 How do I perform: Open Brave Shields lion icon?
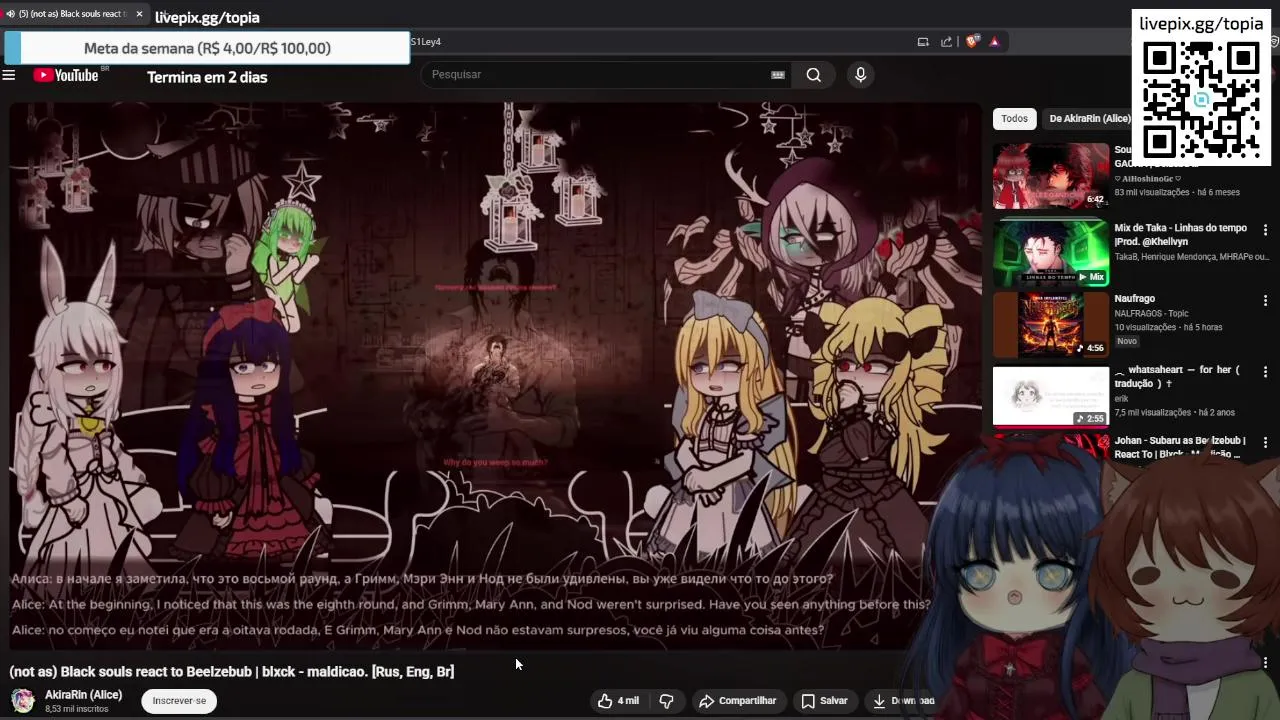(x=971, y=42)
